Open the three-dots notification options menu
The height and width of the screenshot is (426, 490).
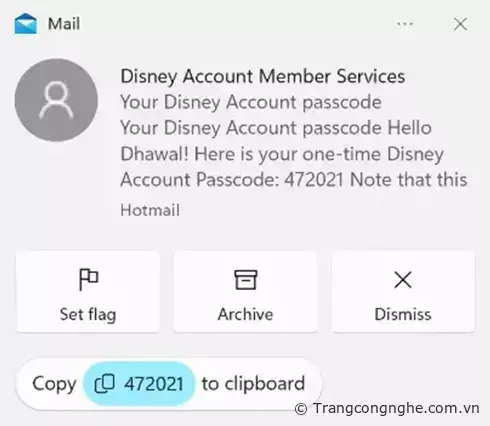click(x=405, y=24)
